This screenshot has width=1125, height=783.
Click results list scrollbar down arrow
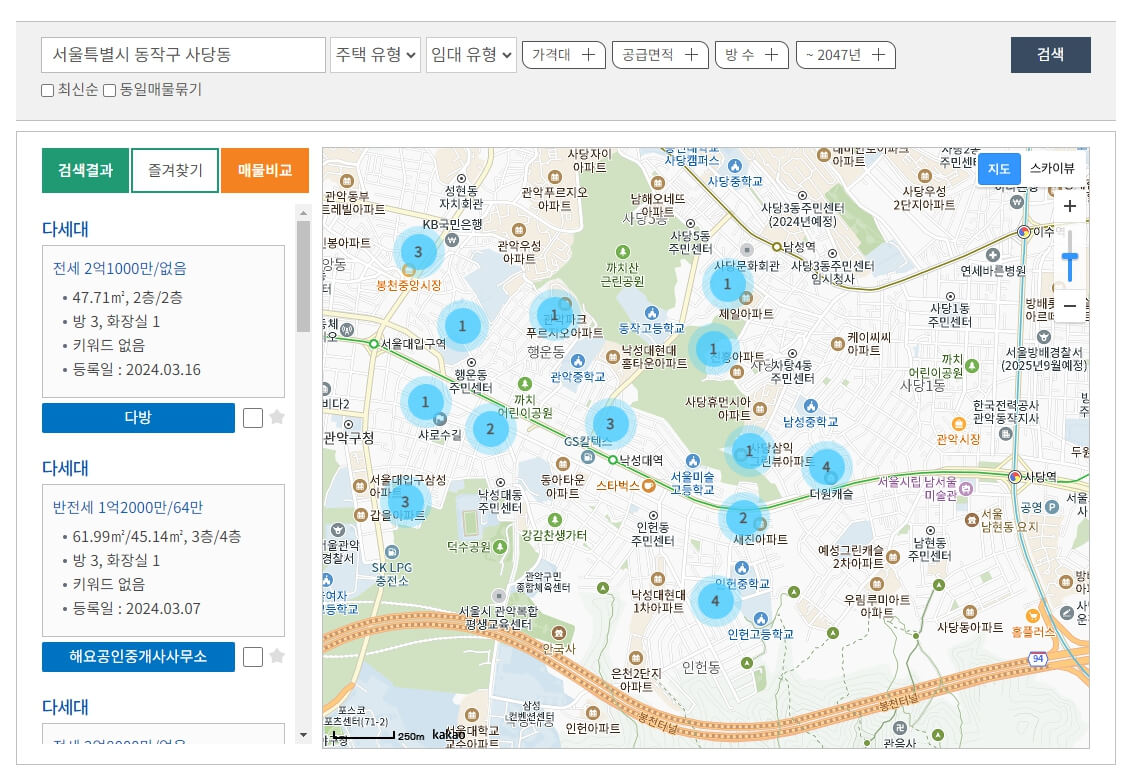click(x=303, y=735)
